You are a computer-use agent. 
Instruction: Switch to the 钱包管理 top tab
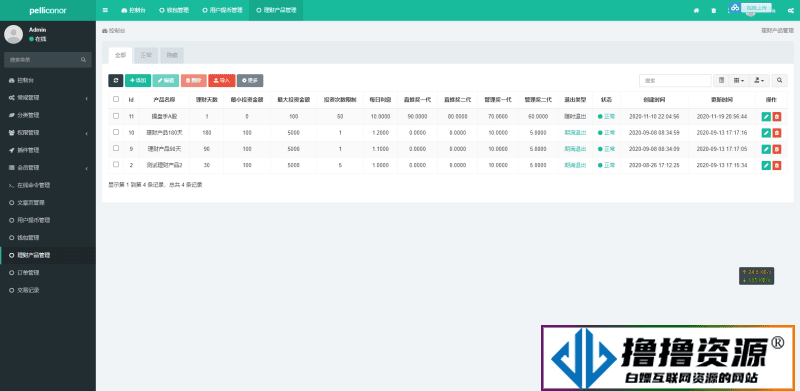(x=174, y=10)
